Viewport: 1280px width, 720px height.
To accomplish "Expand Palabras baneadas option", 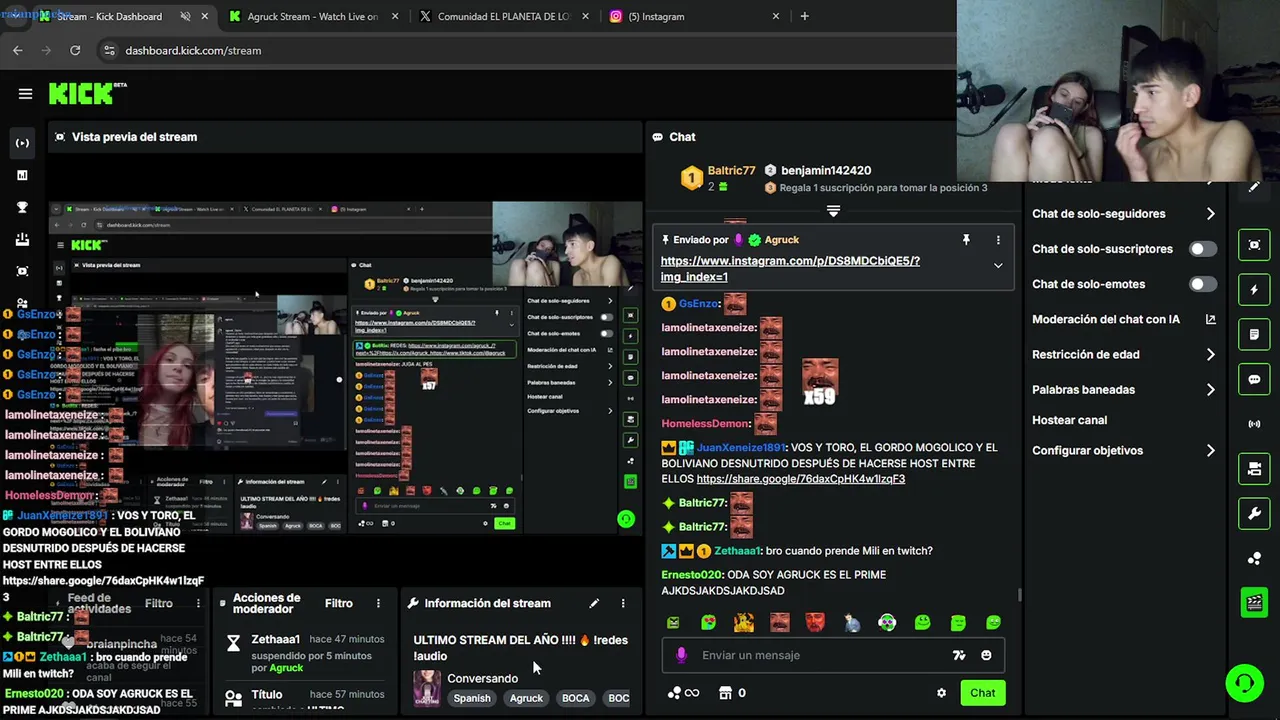I will click(x=1124, y=390).
